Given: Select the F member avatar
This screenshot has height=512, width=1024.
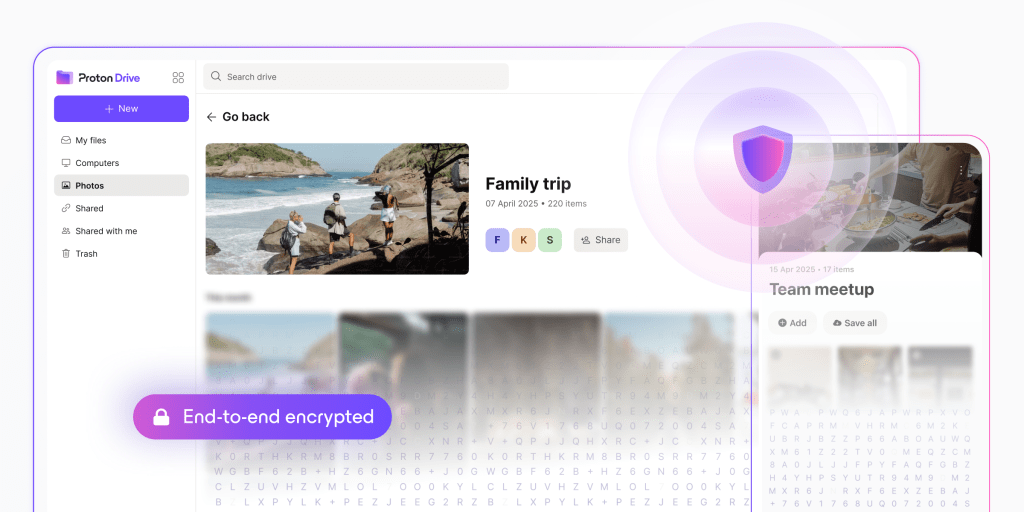Looking at the screenshot, I should click(x=497, y=240).
